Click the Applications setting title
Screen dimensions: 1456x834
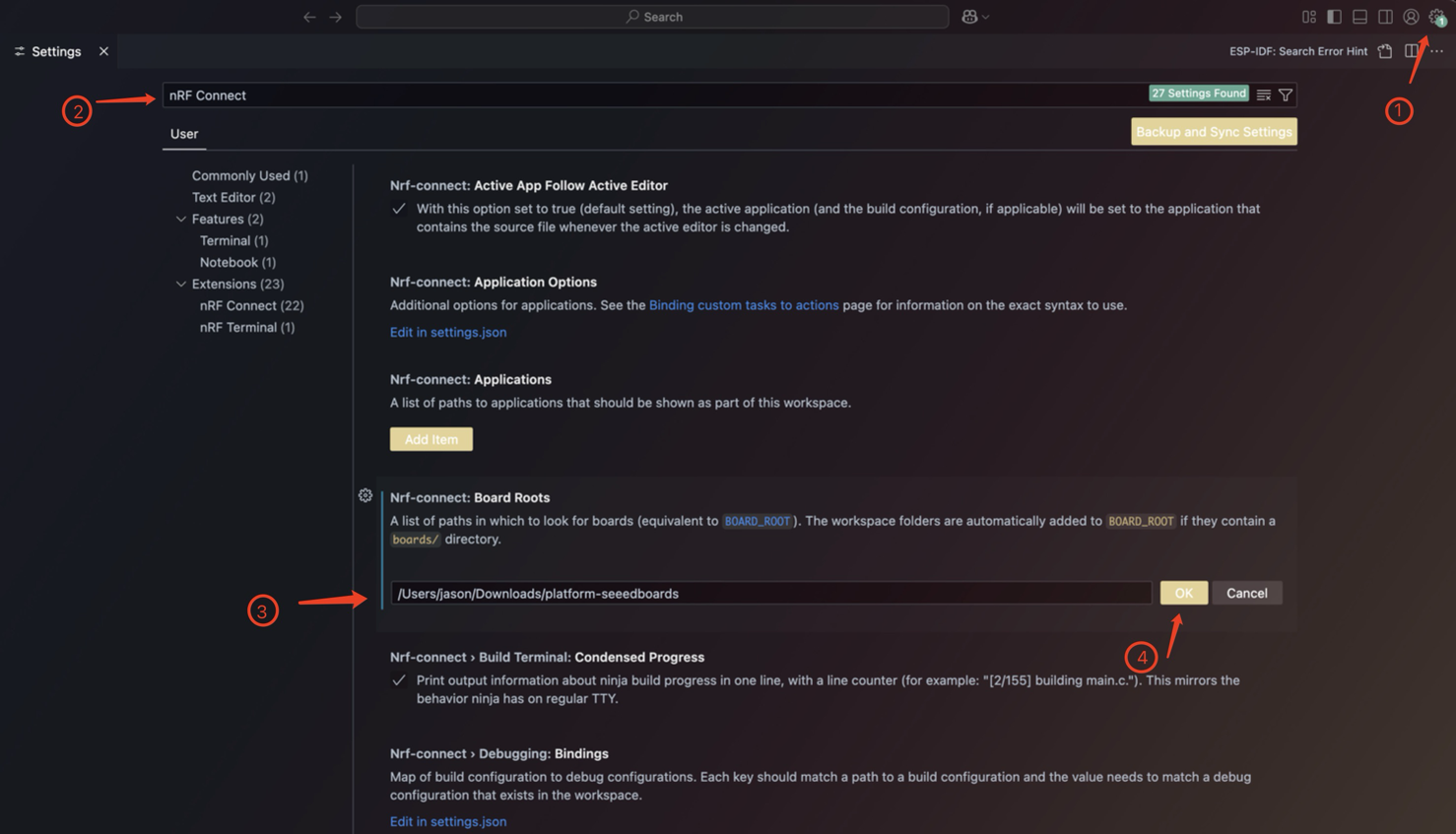point(471,379)
